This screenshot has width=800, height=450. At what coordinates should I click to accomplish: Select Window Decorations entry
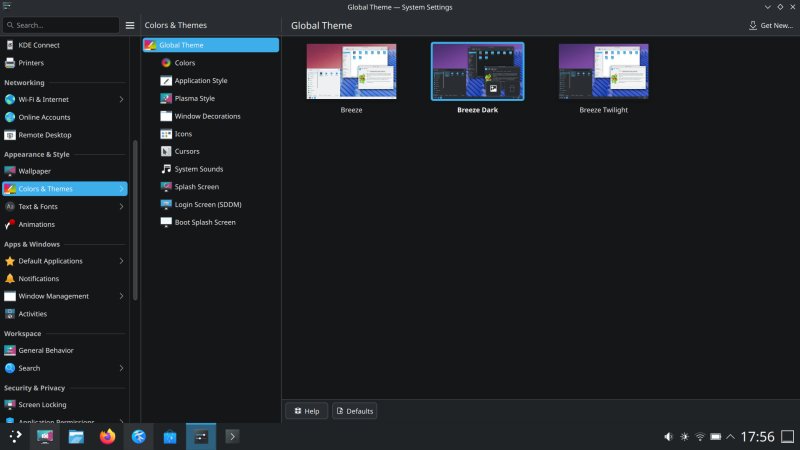pos(211,116)
